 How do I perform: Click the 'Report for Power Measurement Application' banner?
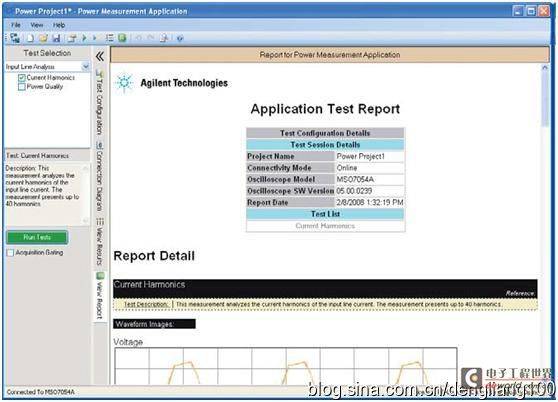pos(330,55)
